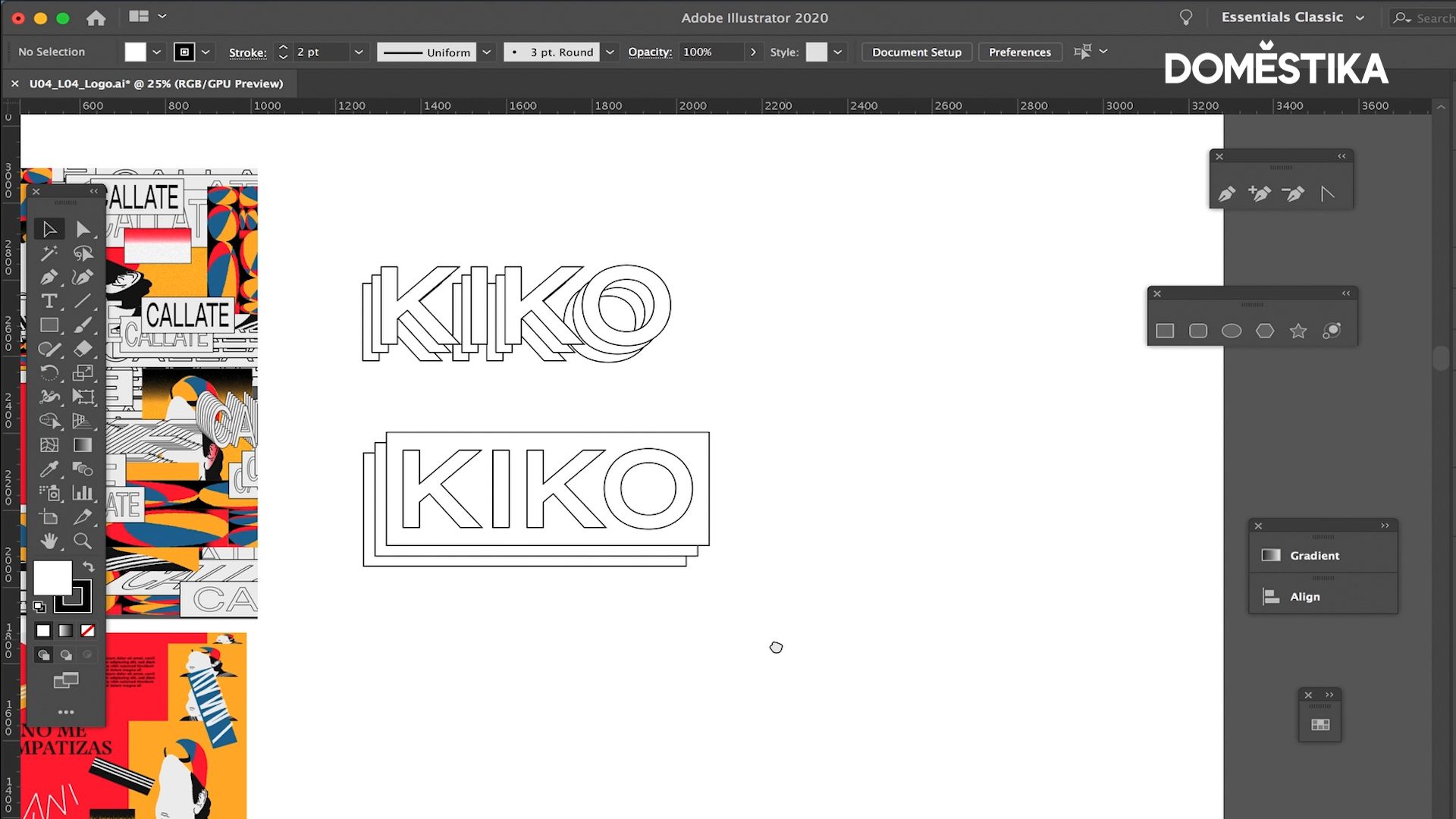The width and height of the screenshot is (1456, 819).
Task: Activate the Artboard tool
Action: click(49, 517)
